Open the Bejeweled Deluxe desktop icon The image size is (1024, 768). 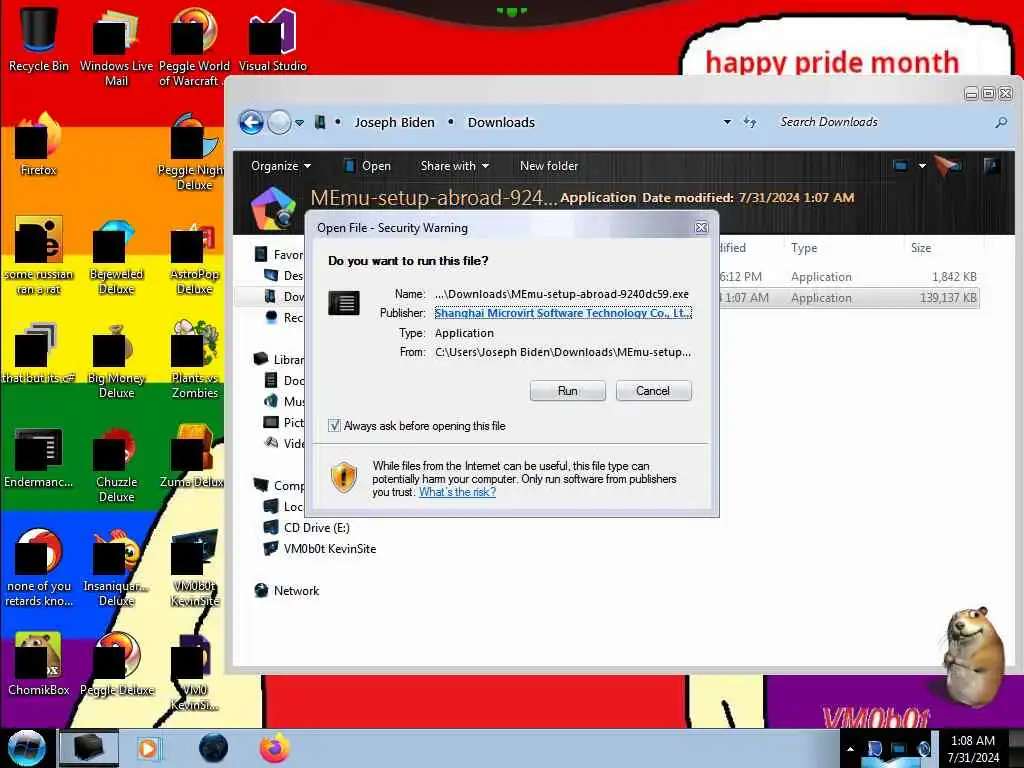tap(116, 256)
